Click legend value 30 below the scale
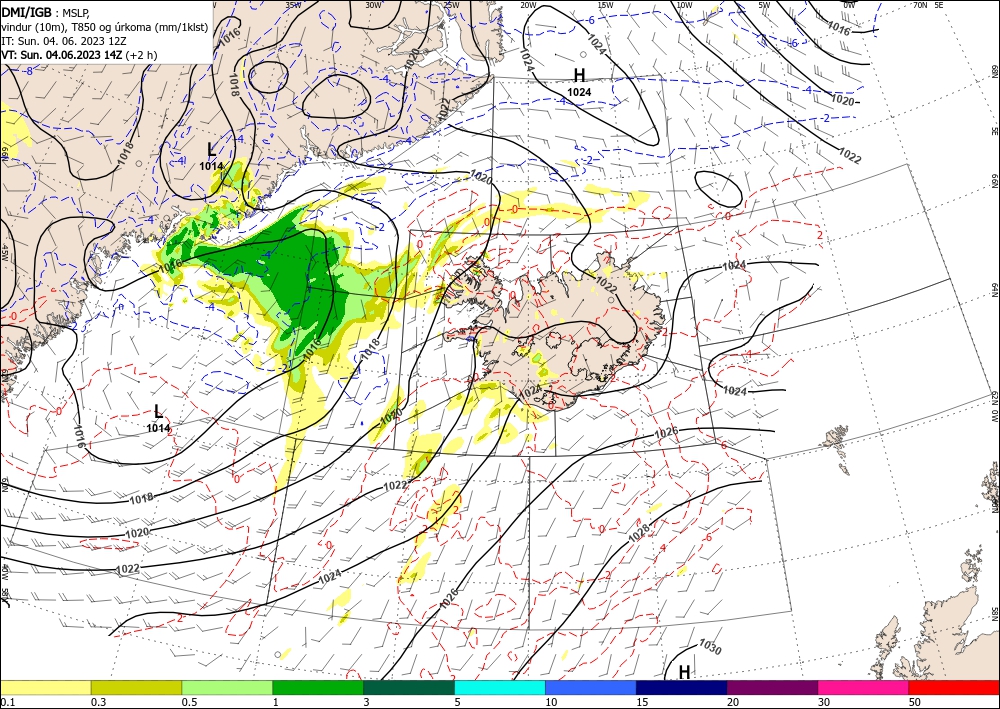The width and height of the screenshot is (1000, 709). [x=824, y=702]
